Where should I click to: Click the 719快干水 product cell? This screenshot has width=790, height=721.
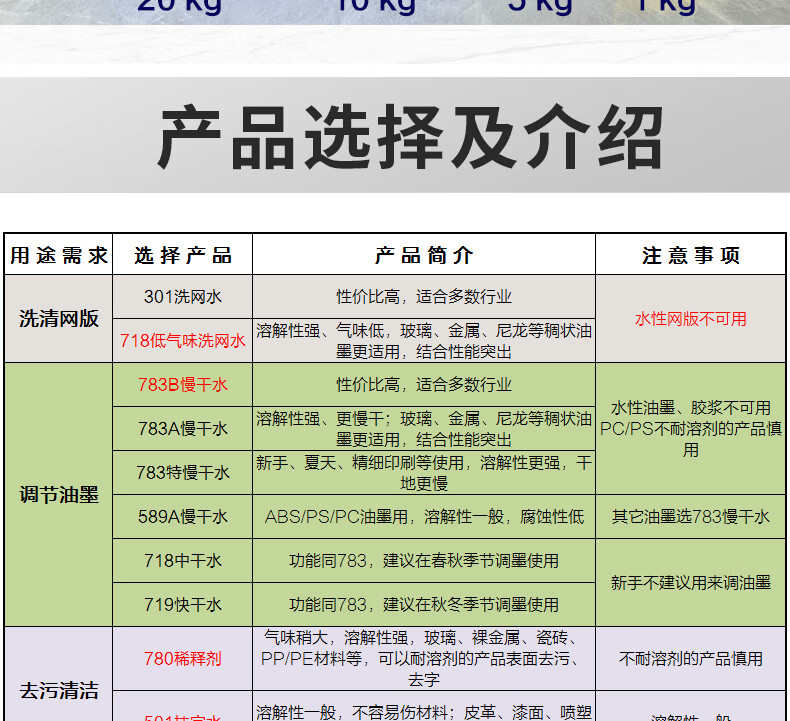tap(182, 605)
